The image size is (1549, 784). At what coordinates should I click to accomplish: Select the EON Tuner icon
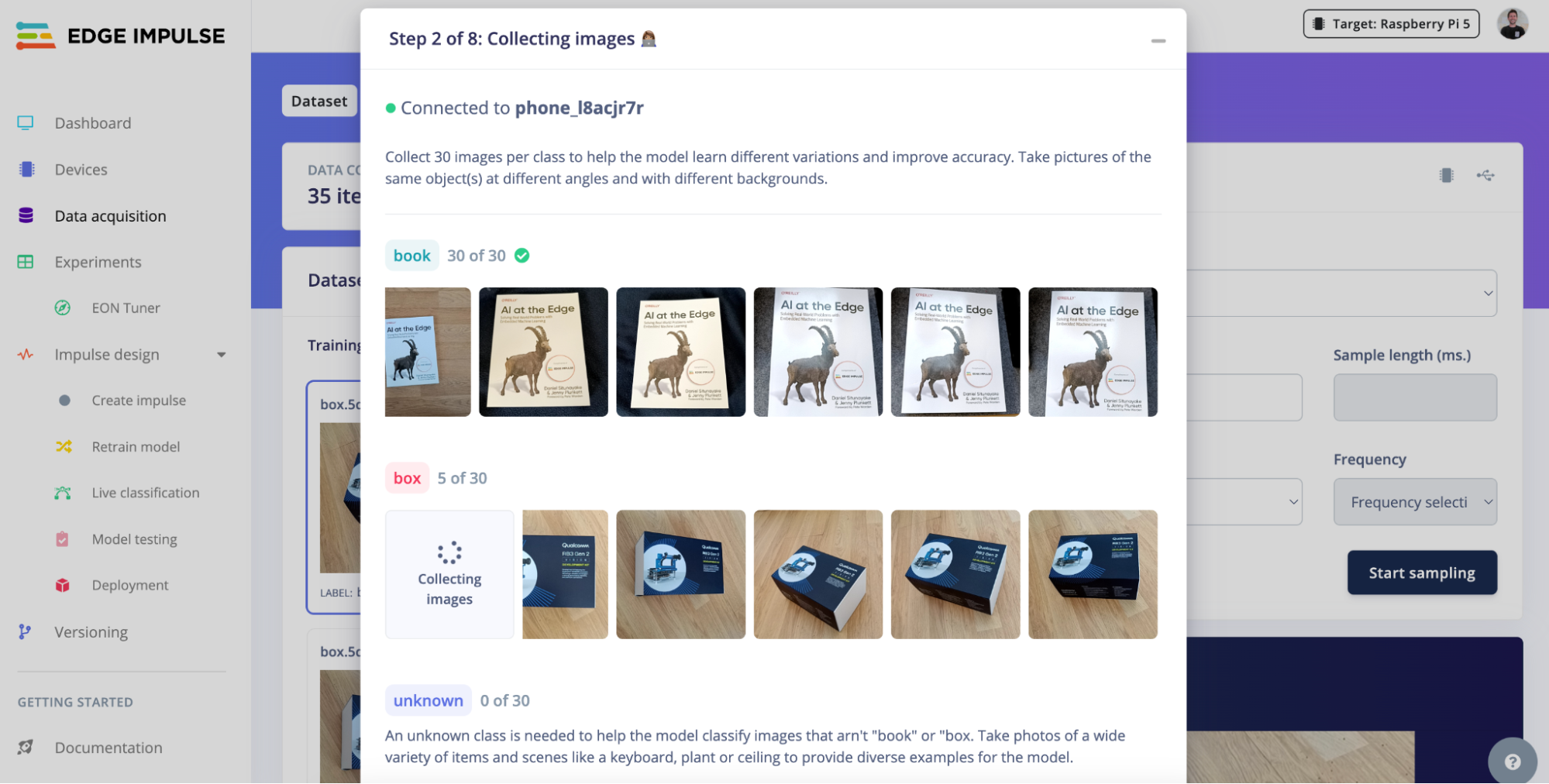click(63, 308)
